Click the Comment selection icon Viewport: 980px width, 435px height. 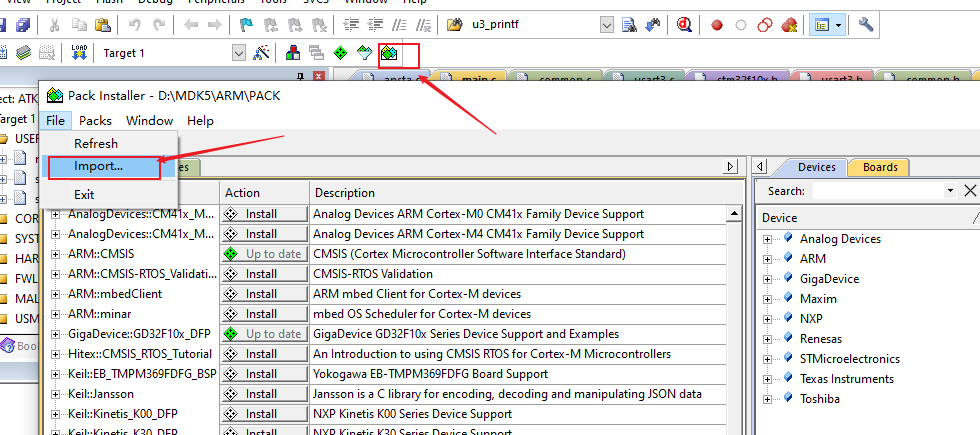pos(399,25)
